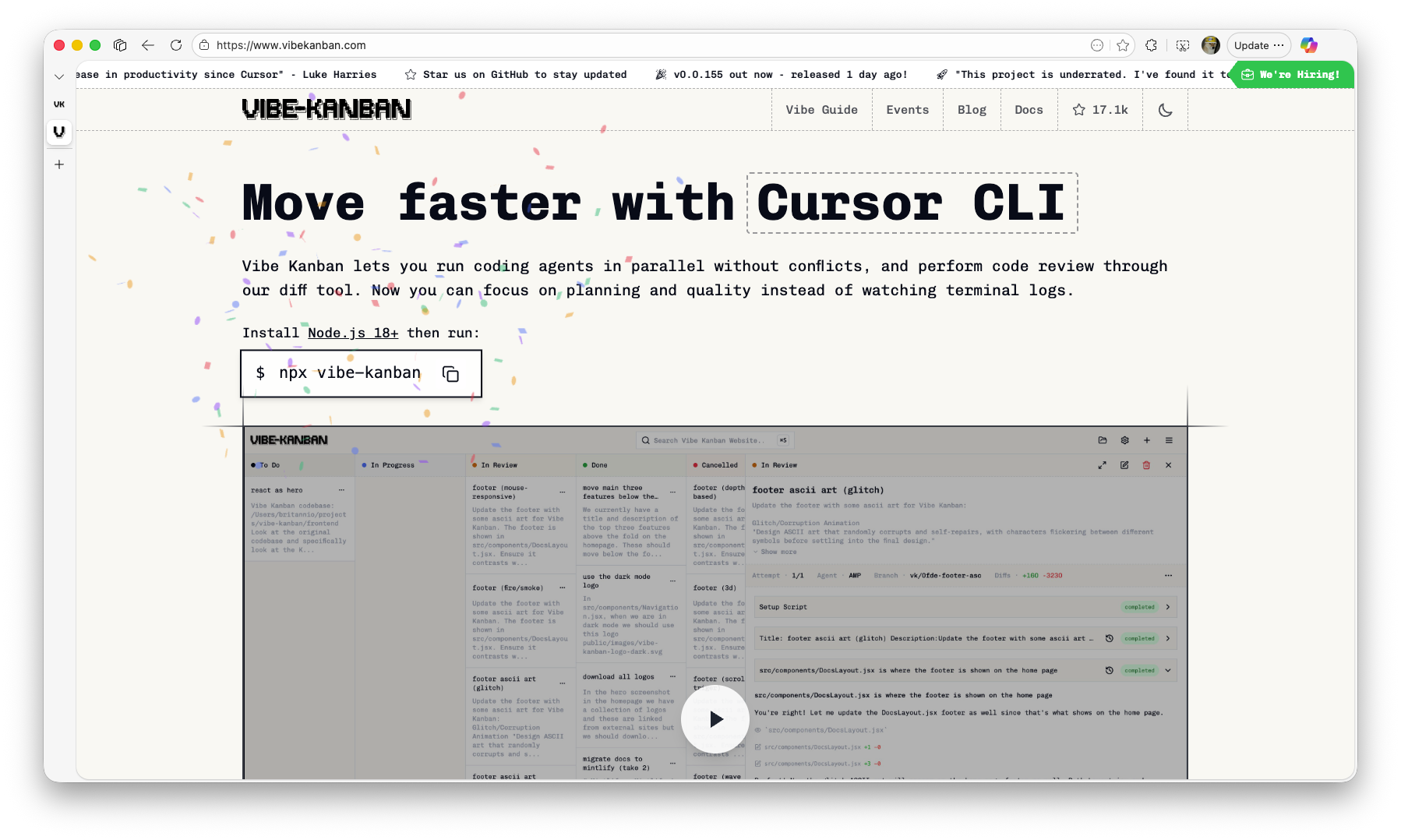Add this page to favorites
Screen dimensions: 1401x840
coord(1123,45)
